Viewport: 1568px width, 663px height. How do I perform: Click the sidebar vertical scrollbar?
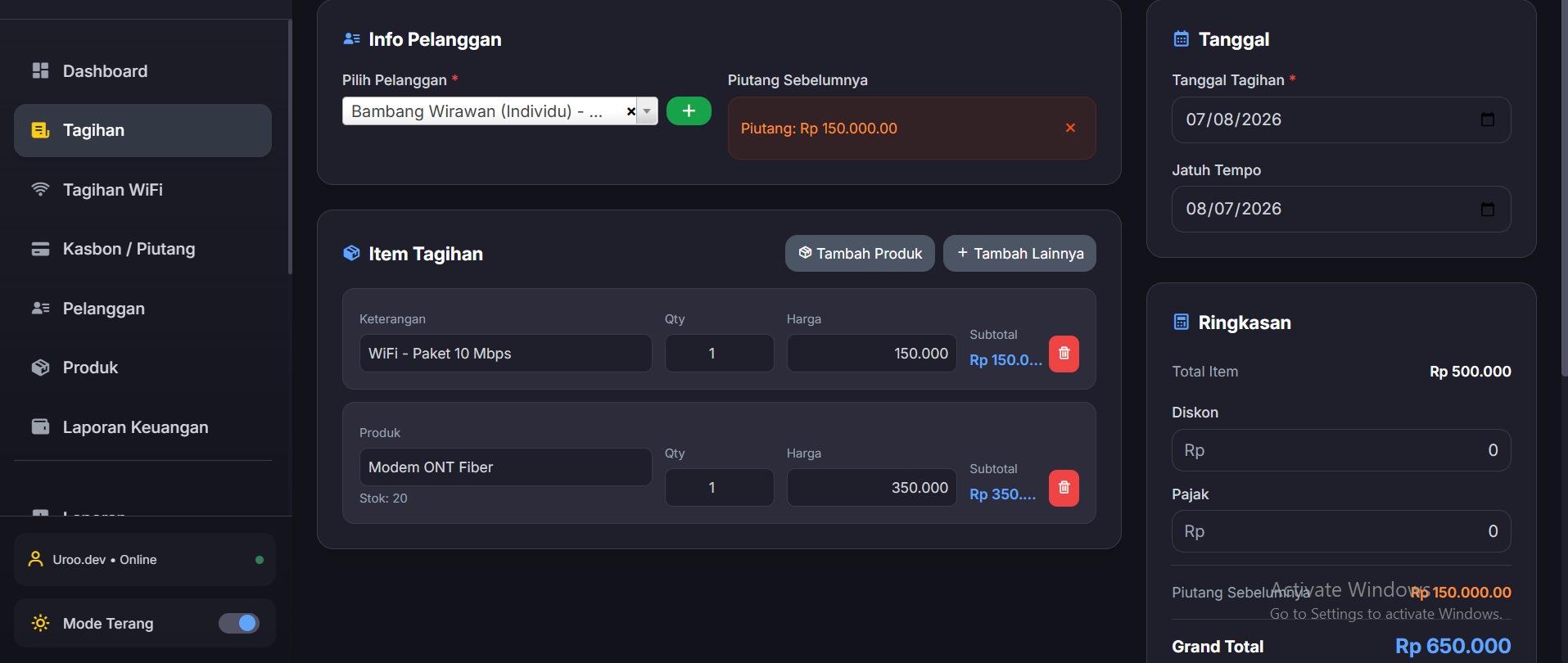pos(290,147)
